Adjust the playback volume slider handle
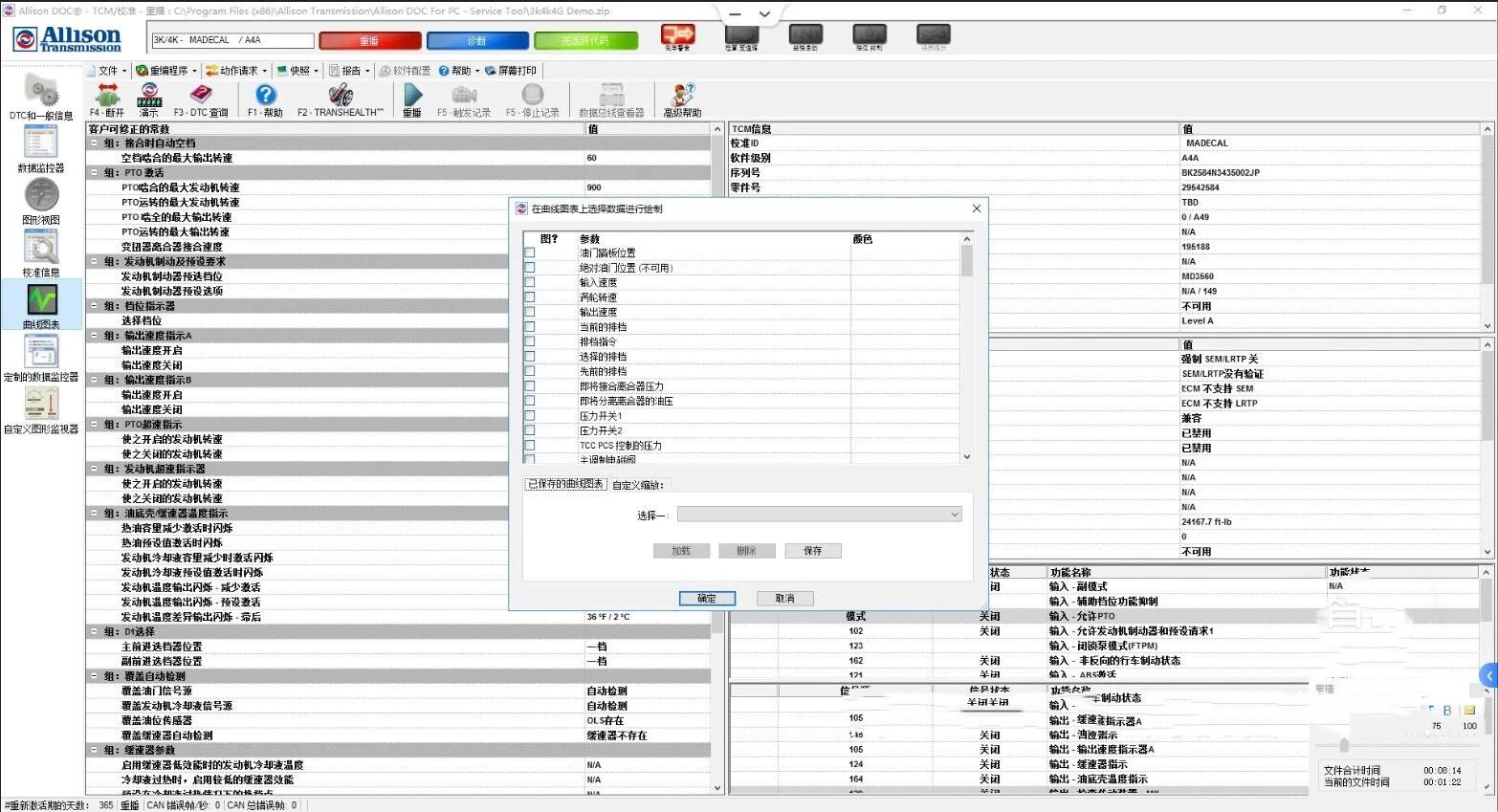 [x=1344, y=745]
